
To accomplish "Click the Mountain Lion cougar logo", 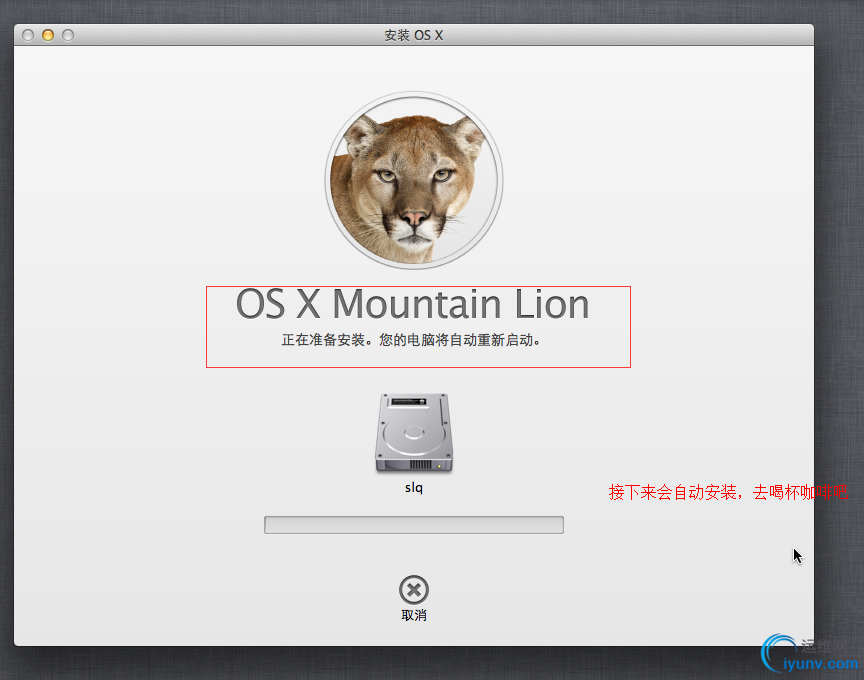I will (x=414, y=180).
